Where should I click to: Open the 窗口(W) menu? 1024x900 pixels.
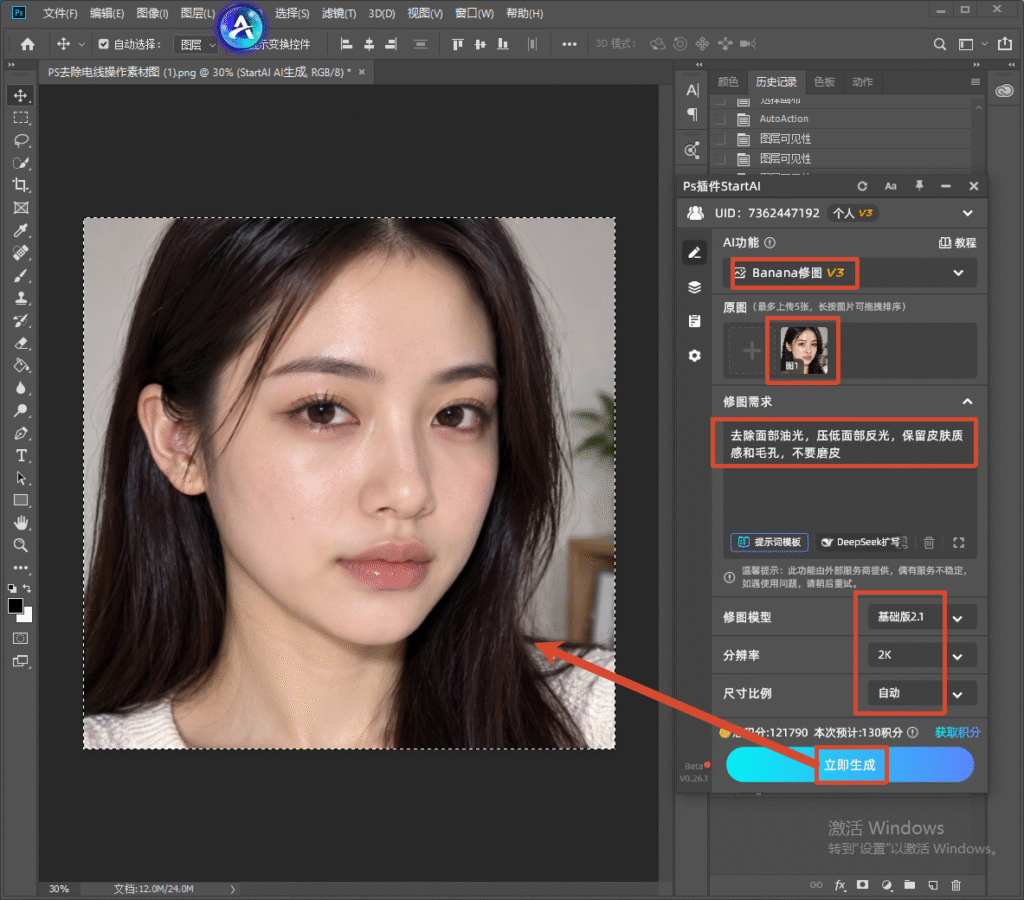coord(474,13)
